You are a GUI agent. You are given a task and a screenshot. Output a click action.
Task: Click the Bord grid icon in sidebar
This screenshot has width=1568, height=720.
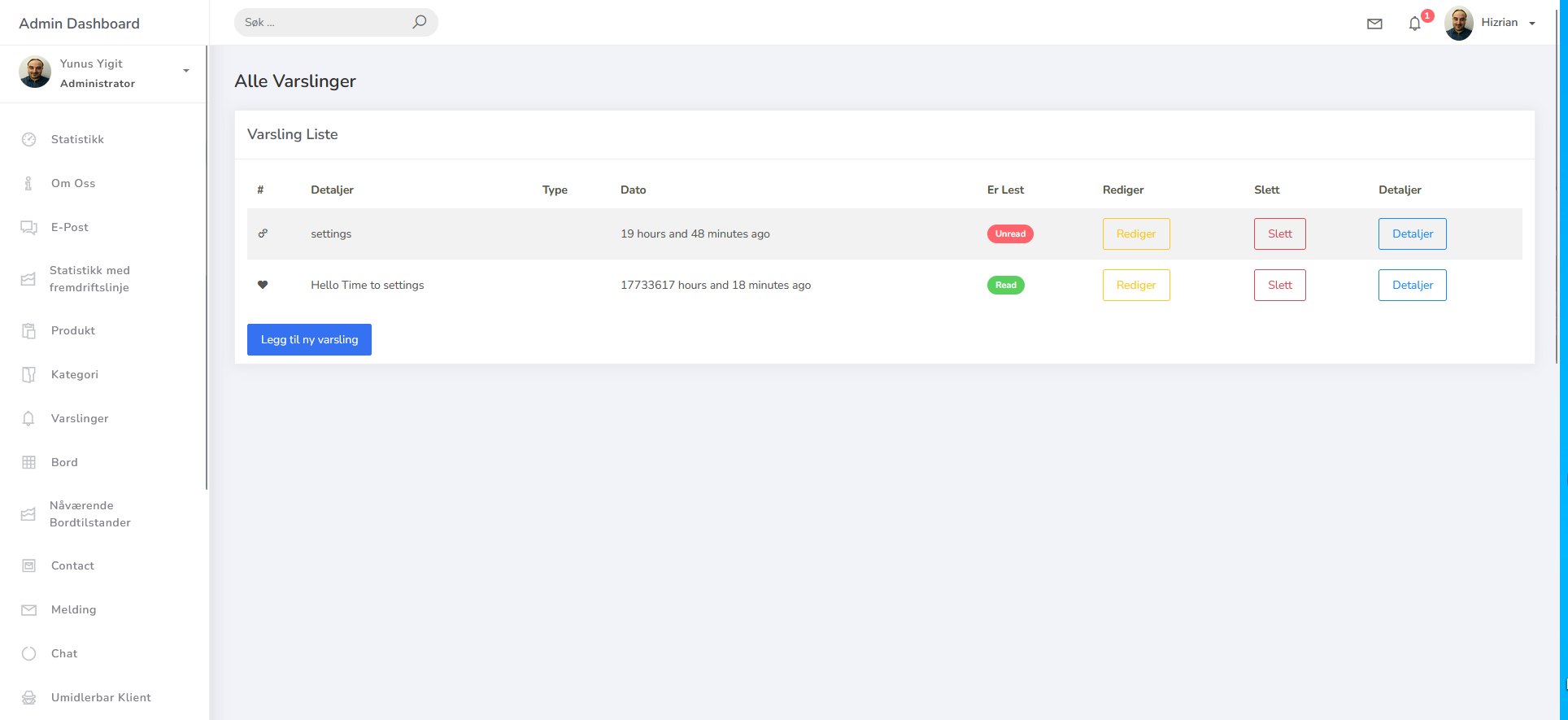point(28,462)
